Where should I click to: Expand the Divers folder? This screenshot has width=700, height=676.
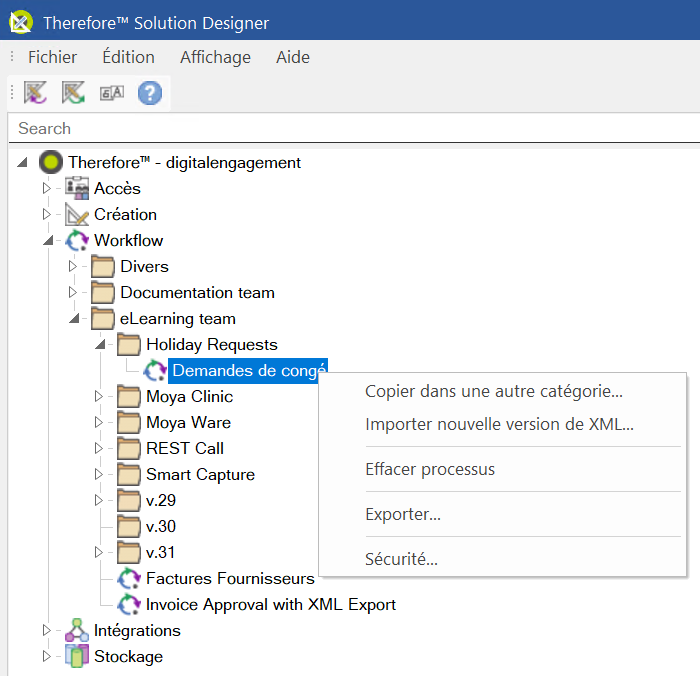coord(73,267)
